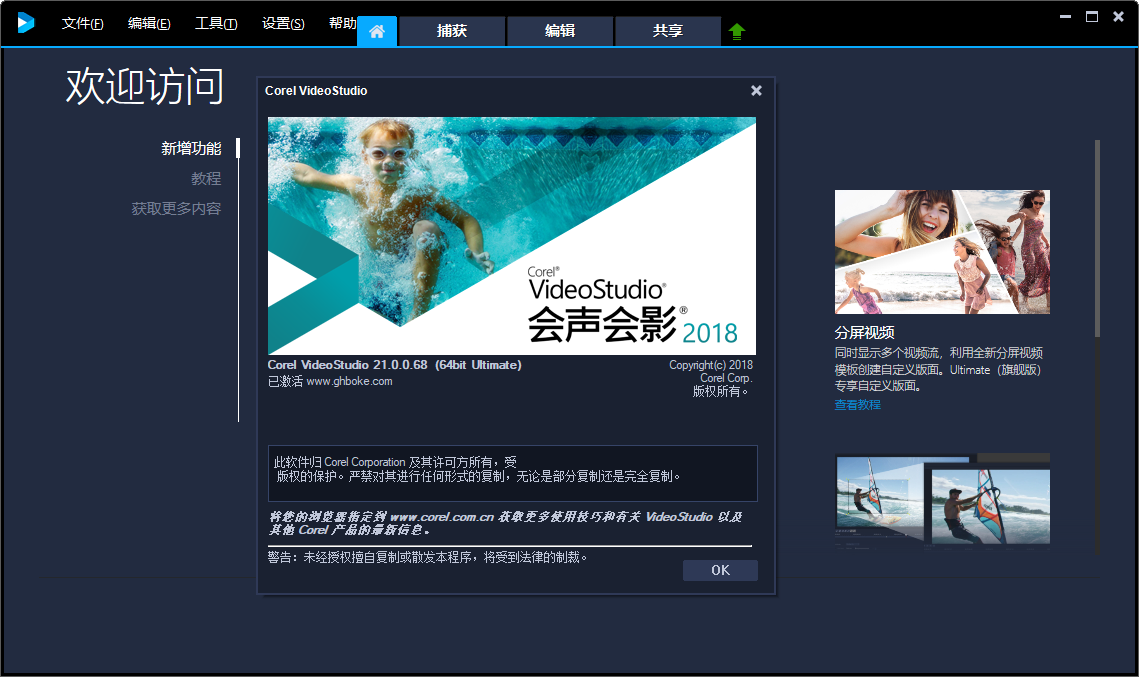
Task: Click the 分屏视频 split-screen thumbnail
Action: click(942, 252)
